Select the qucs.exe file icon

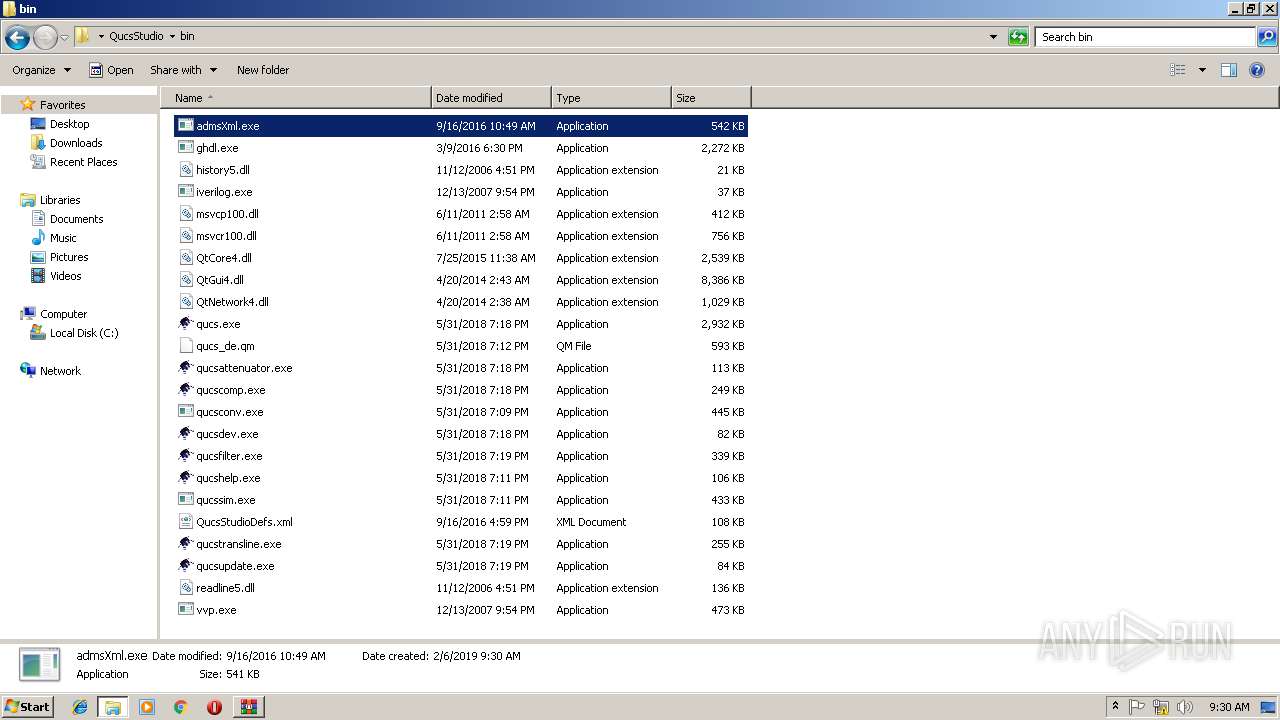pos(185,324)
